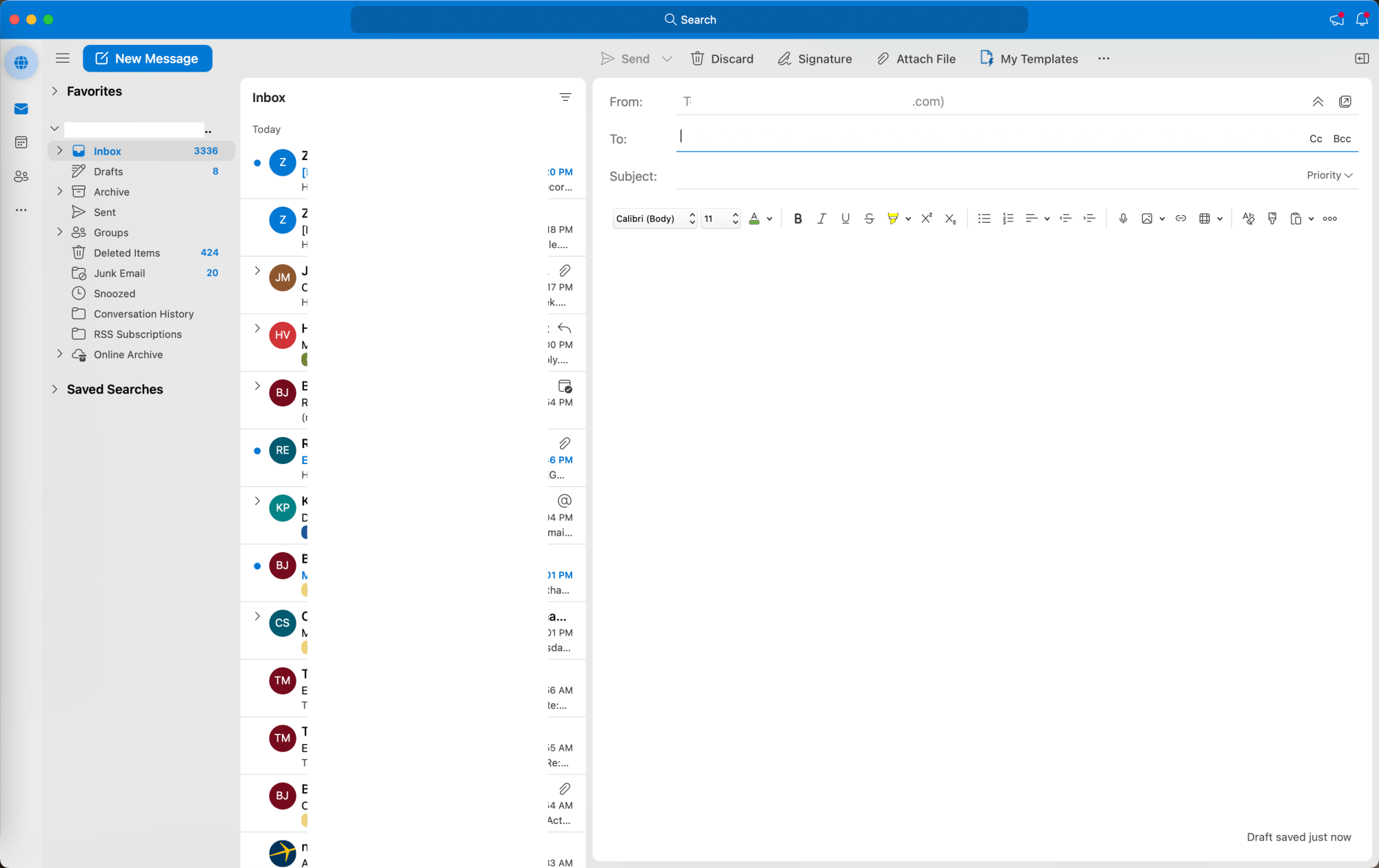This screenshot has width=1379, height=868.
Task: Insert numbered list
Action: [1008, 219]
